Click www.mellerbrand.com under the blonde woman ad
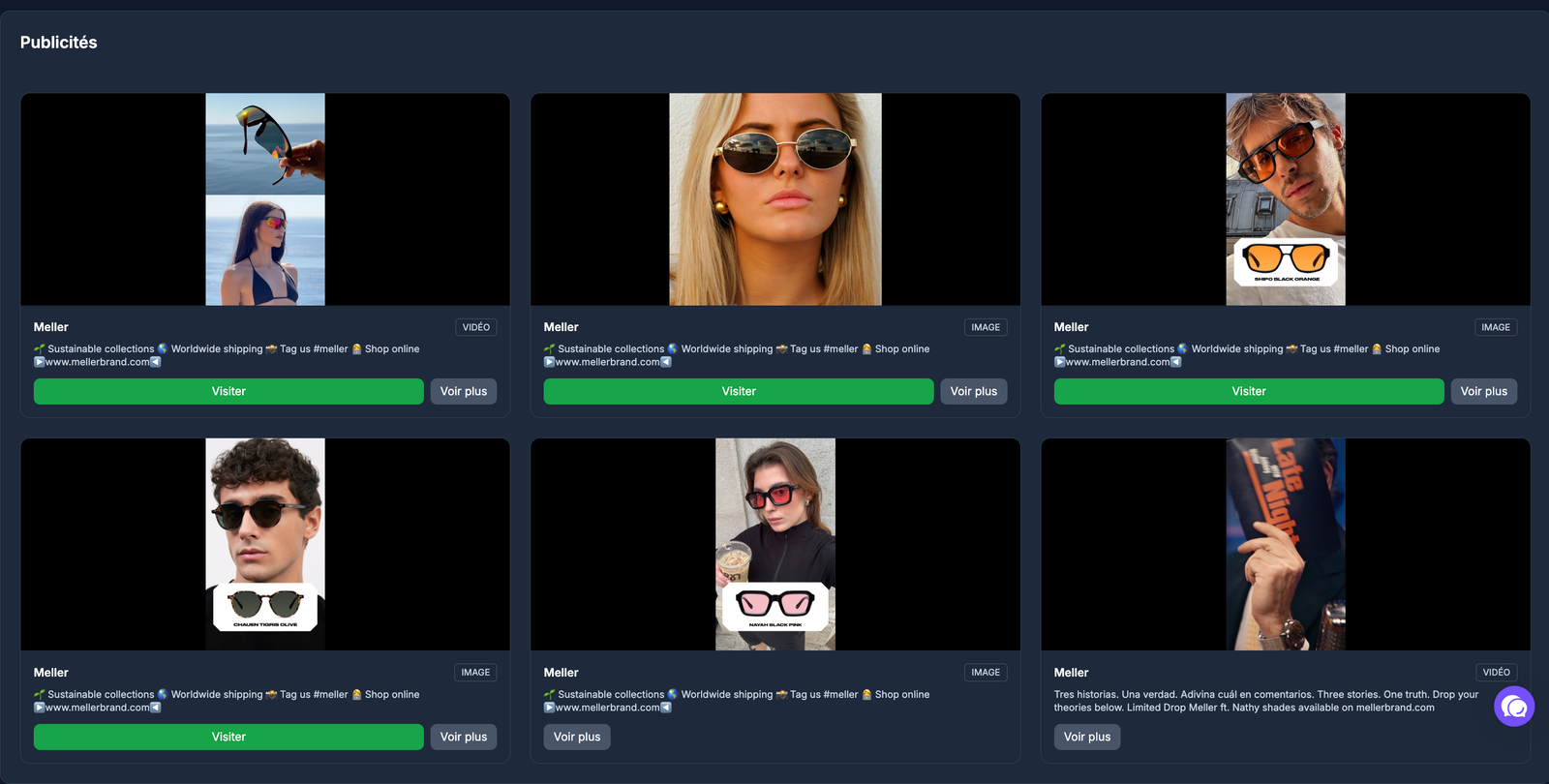The image size is (1549, 784). pyautogui.click(x=608, y=362)
